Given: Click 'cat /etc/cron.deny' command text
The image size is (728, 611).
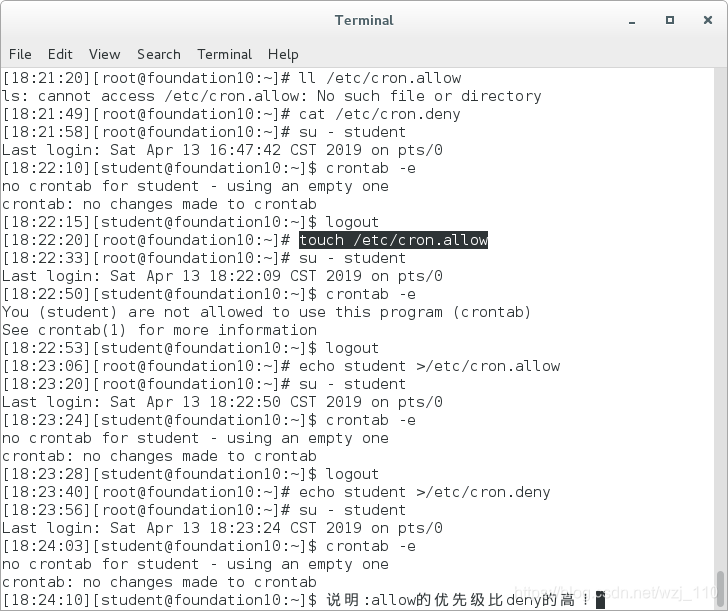Looking at the screenshot, I should click(379, 114).
